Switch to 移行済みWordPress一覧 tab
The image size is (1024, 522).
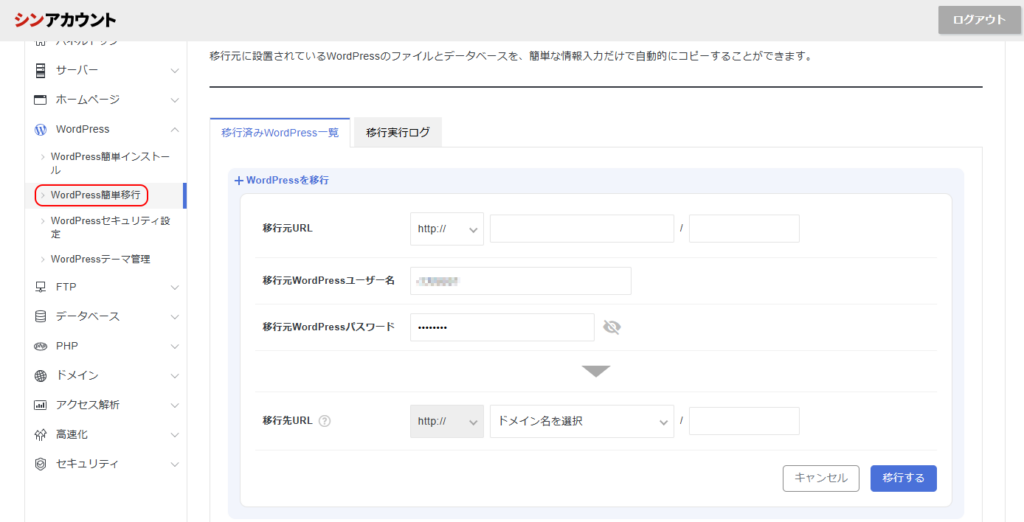click(x=280, y=133)
